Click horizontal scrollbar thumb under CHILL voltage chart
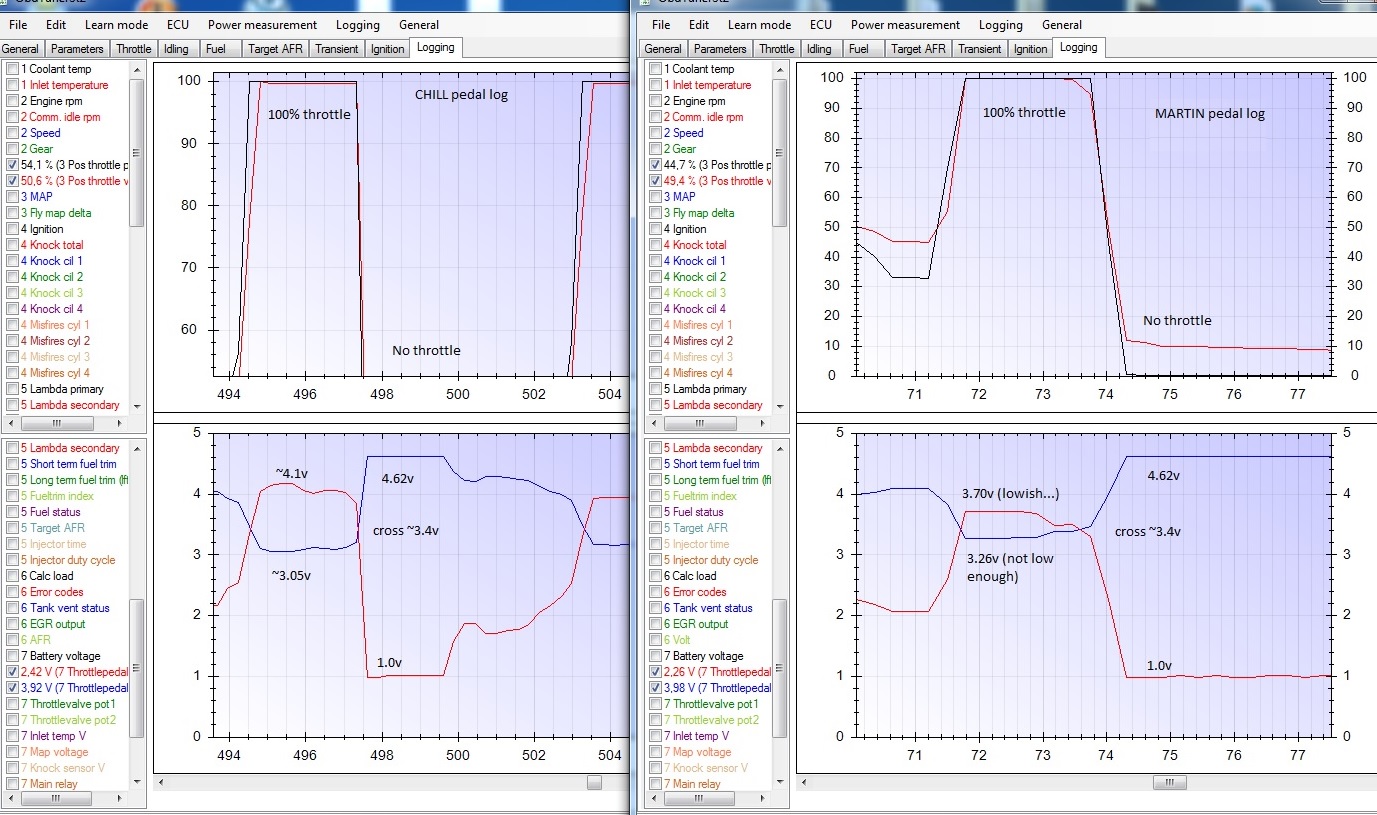The width and height of the screenshot is (1377, 815). tap(594, 783)
